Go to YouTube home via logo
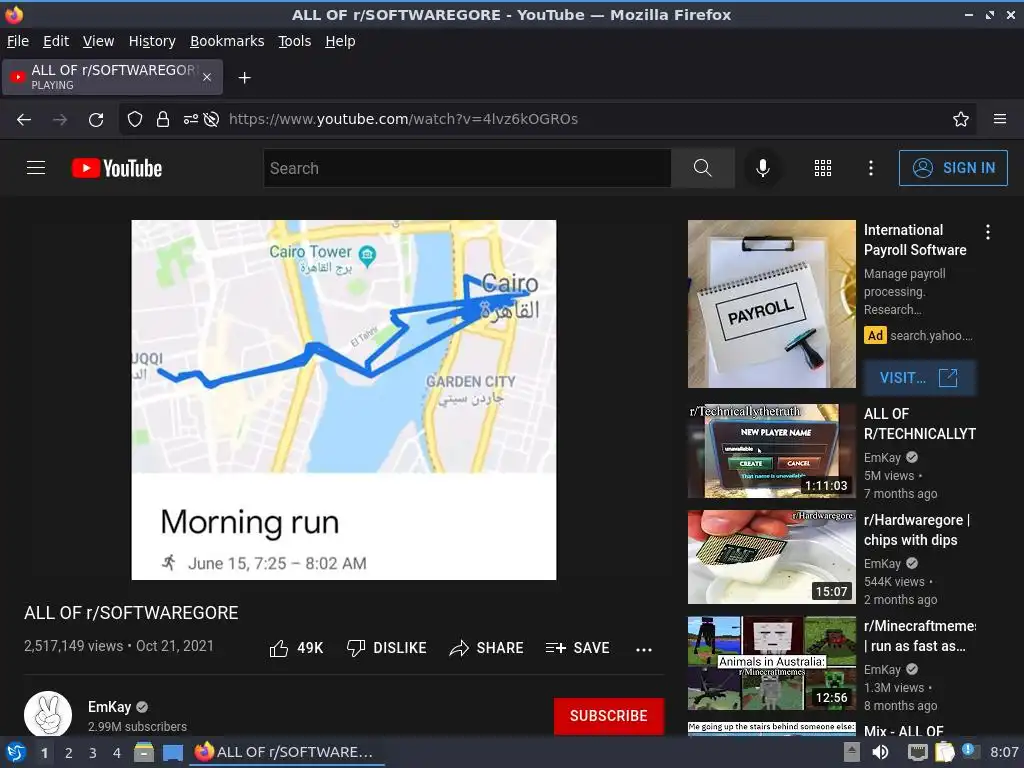This screenshot has height=768, width=1024. (117, 168)
